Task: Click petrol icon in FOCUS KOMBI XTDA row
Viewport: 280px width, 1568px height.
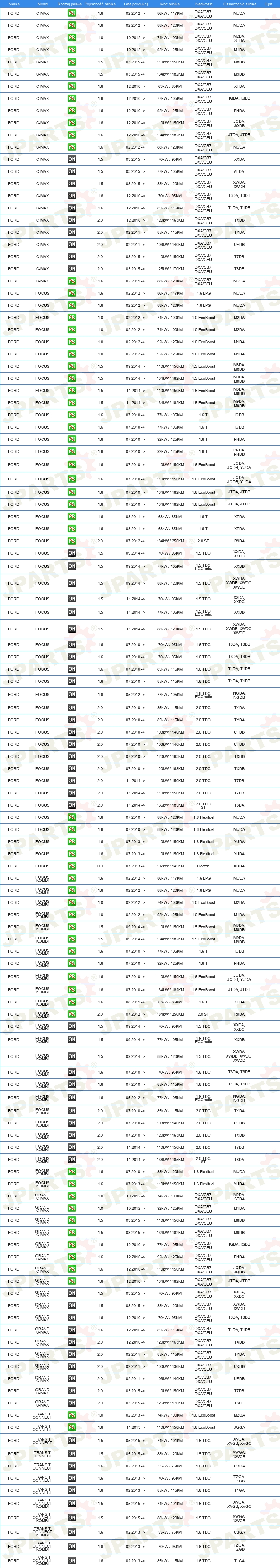Action: click(x=72, y=1002)
